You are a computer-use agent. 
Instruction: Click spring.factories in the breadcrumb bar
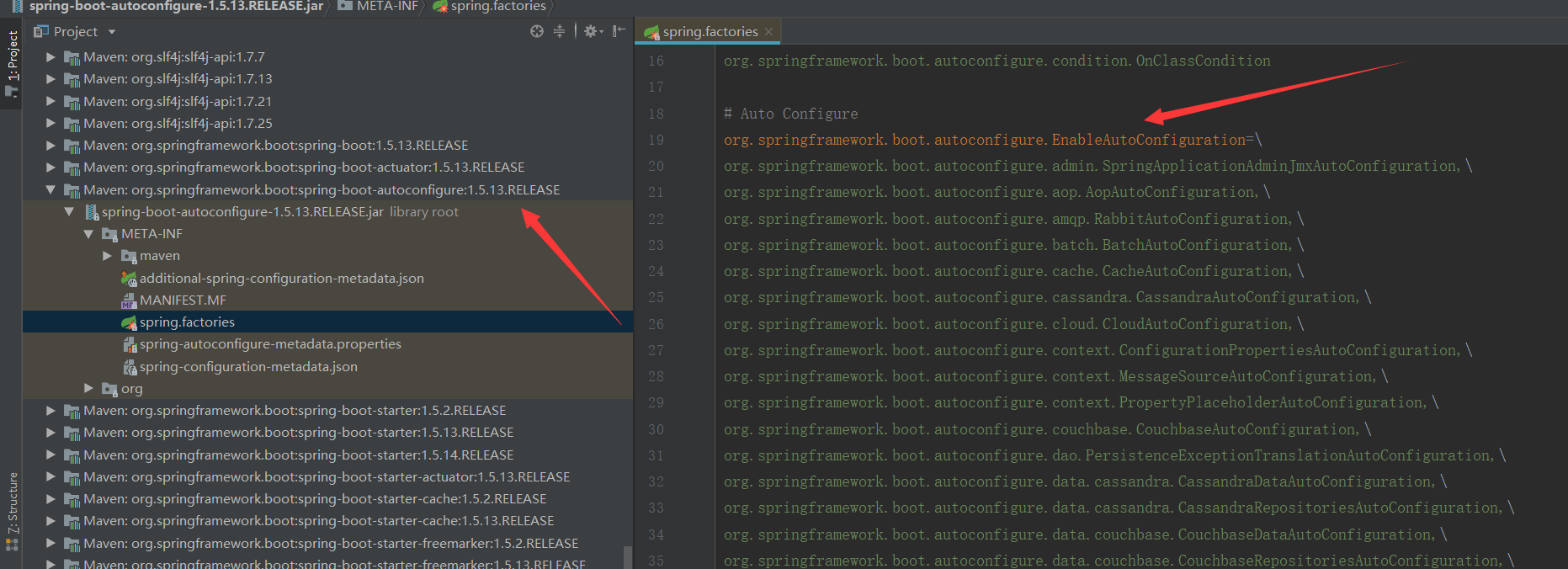[x=489, y=7]
